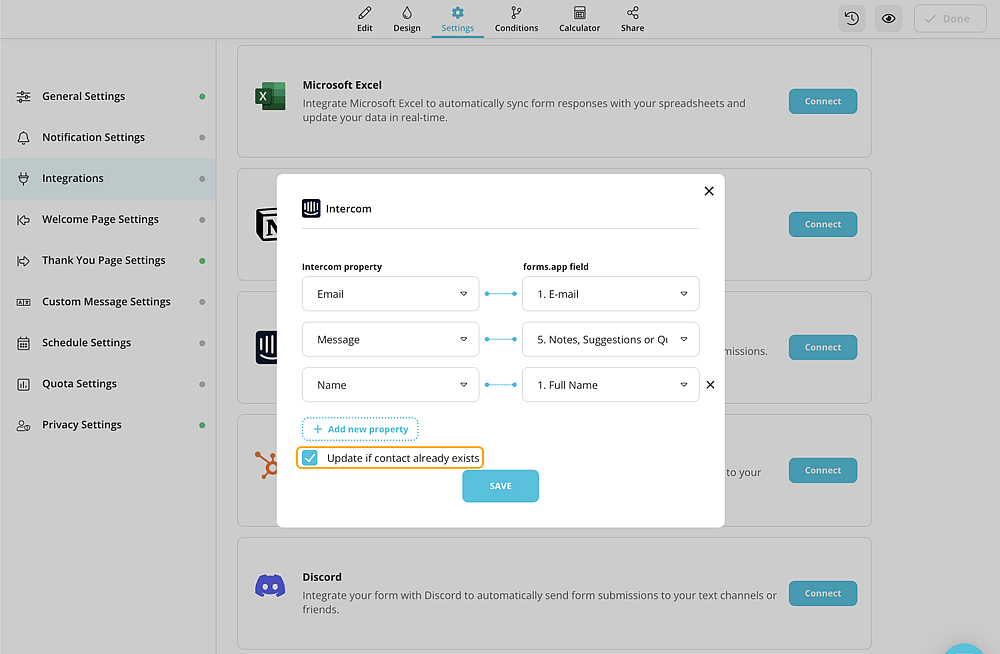Open the 1. E-mail field dropdown

tap(610, 294)
